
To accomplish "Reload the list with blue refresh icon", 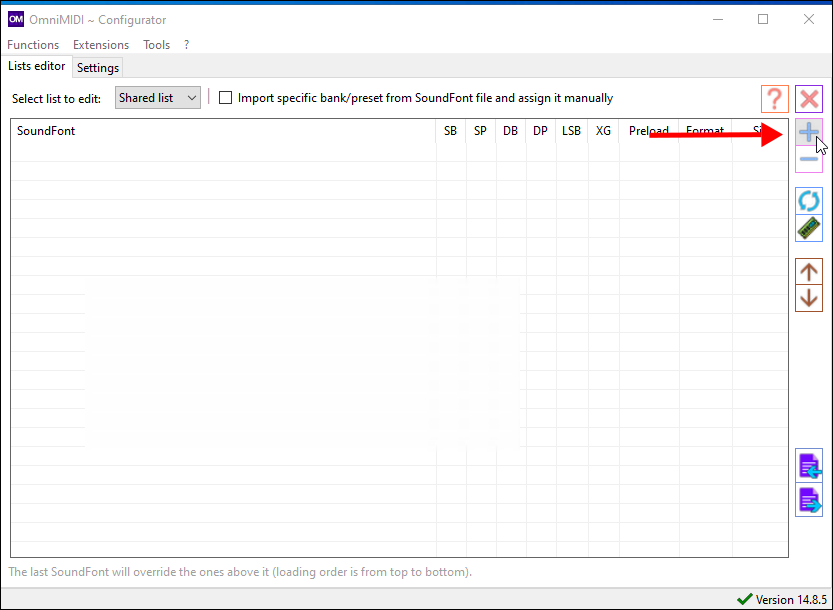I will pyautogui.click(x=808, y=201).
